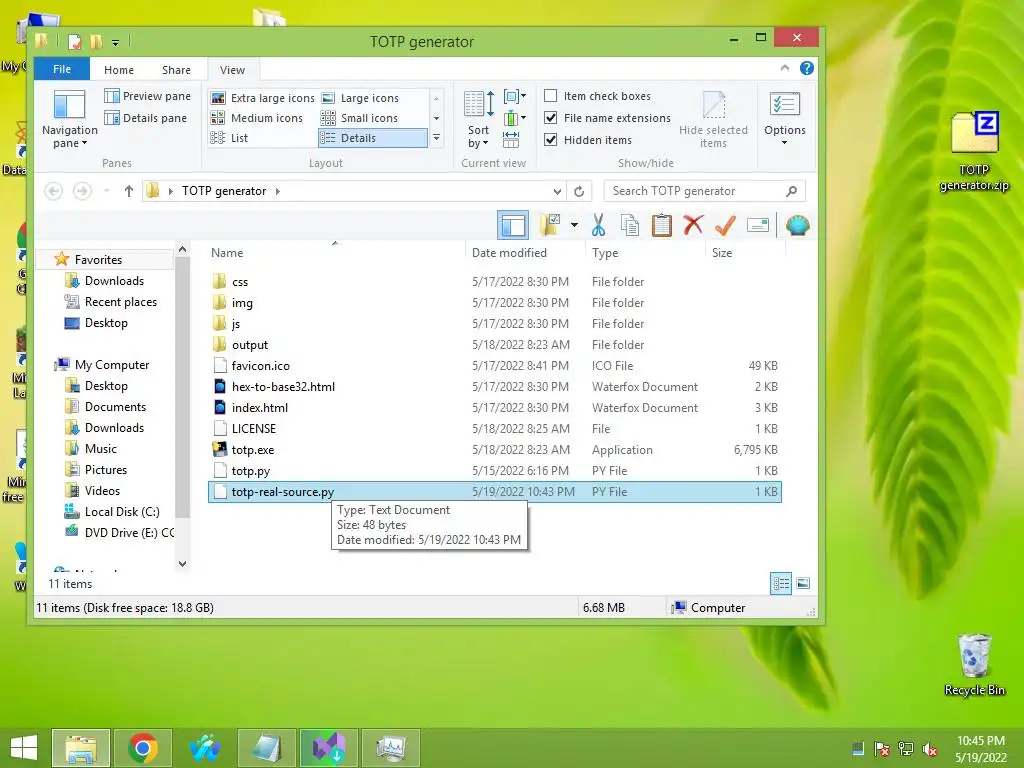
Task: Open the Recycle Bin desktop icon
Action: tap(974, 664)
